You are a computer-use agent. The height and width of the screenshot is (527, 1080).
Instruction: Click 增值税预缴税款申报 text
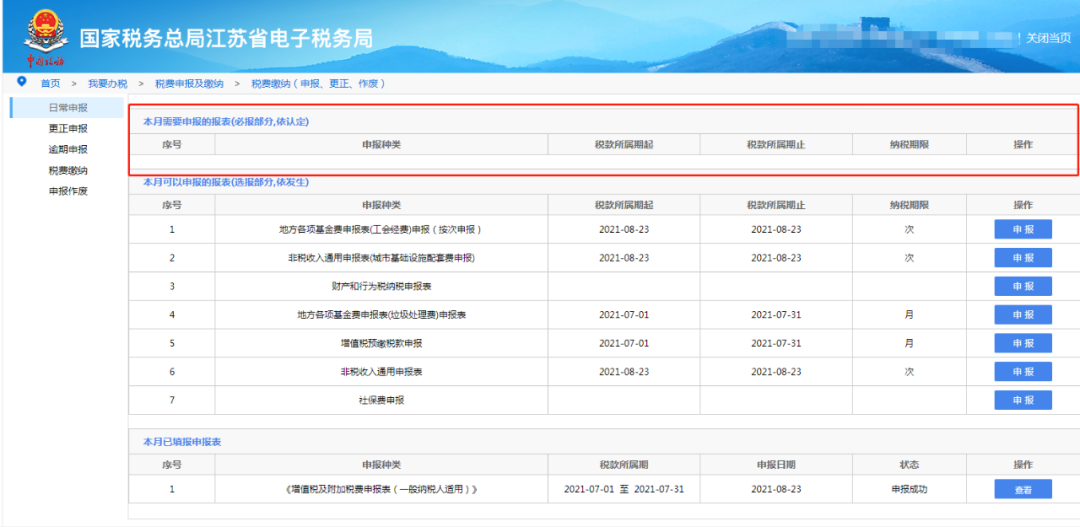382,343
